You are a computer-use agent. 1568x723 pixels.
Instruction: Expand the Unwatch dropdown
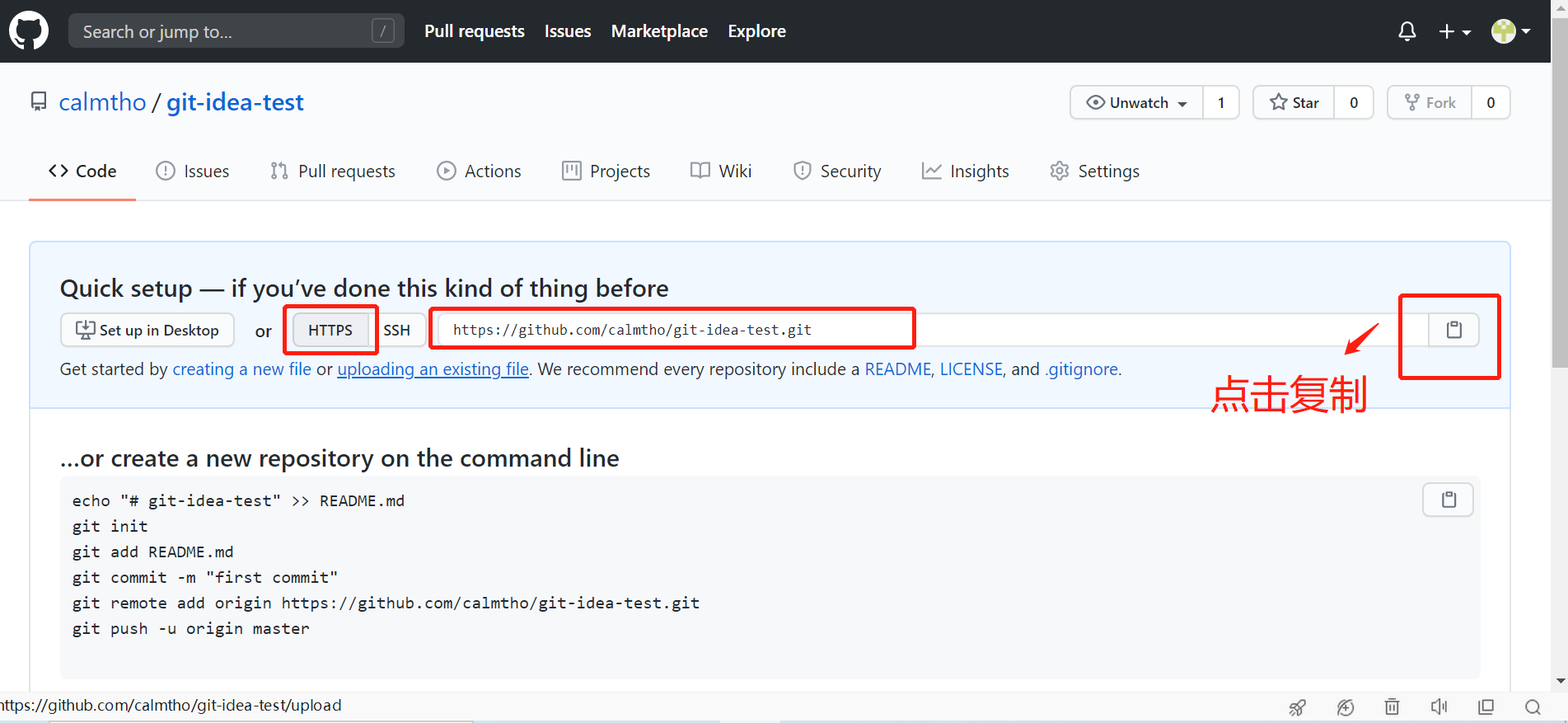pos(1137,102)
